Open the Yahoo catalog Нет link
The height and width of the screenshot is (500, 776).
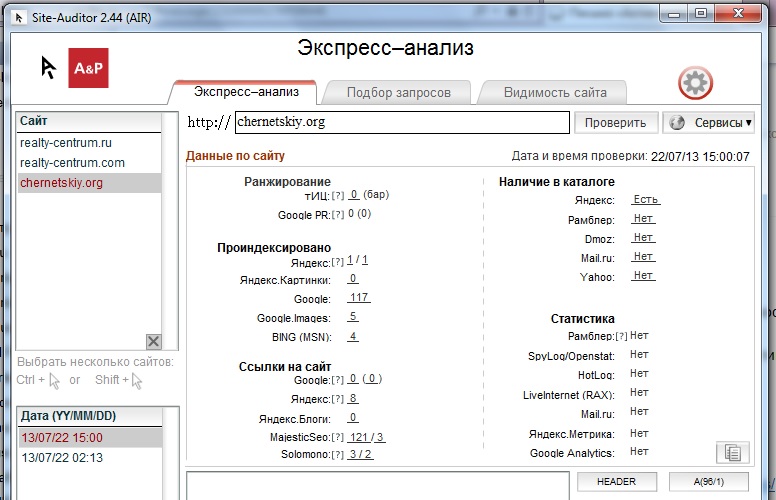click(643, 275)
